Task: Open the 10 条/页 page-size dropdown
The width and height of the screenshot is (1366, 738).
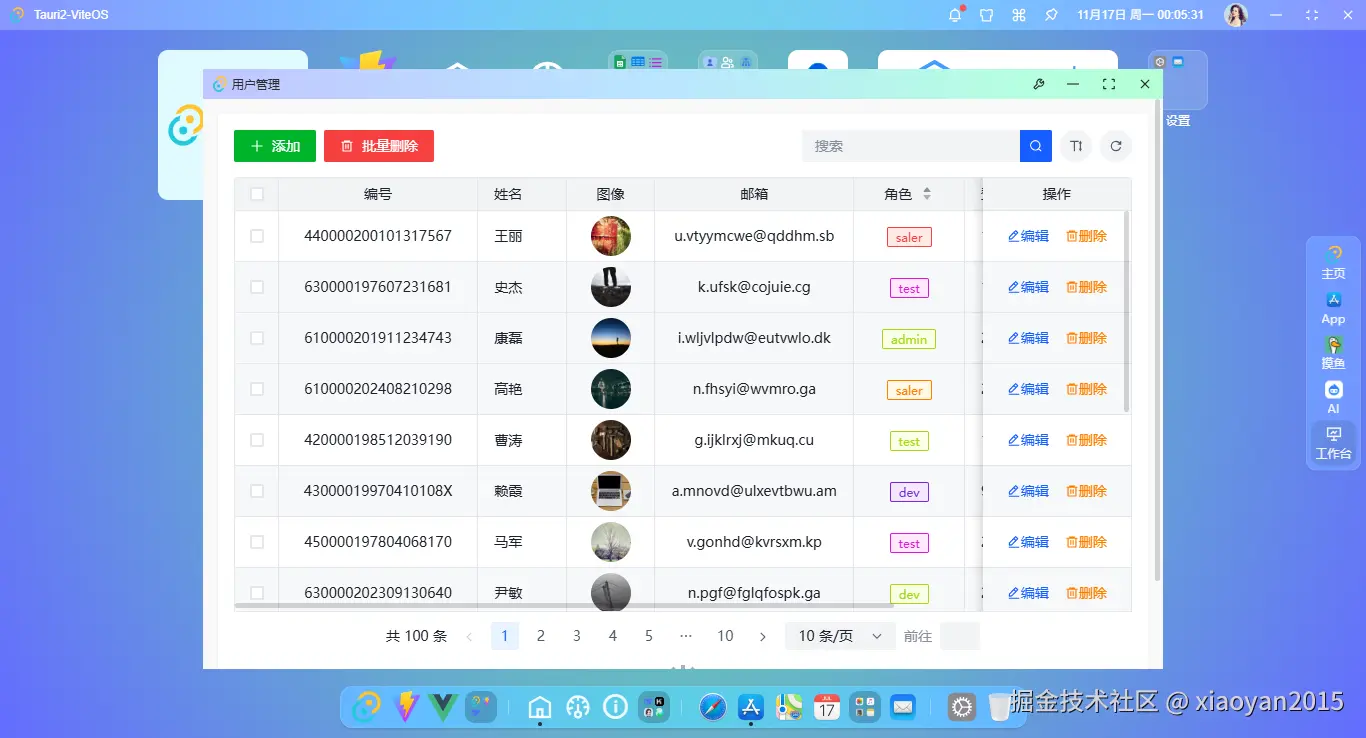Action: 839,635
